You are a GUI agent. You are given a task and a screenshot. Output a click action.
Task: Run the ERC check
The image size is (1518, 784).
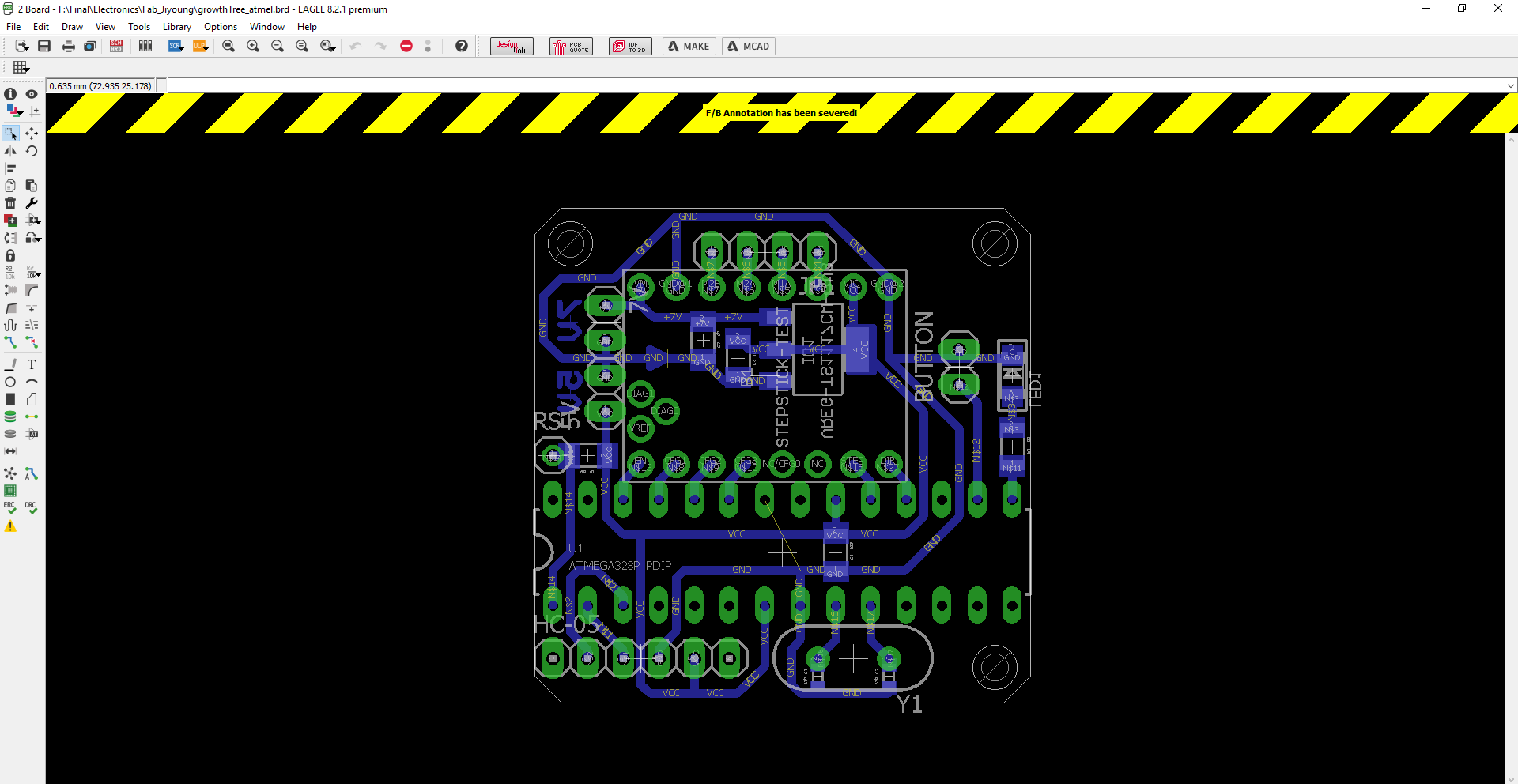click(x=10, y=507)
